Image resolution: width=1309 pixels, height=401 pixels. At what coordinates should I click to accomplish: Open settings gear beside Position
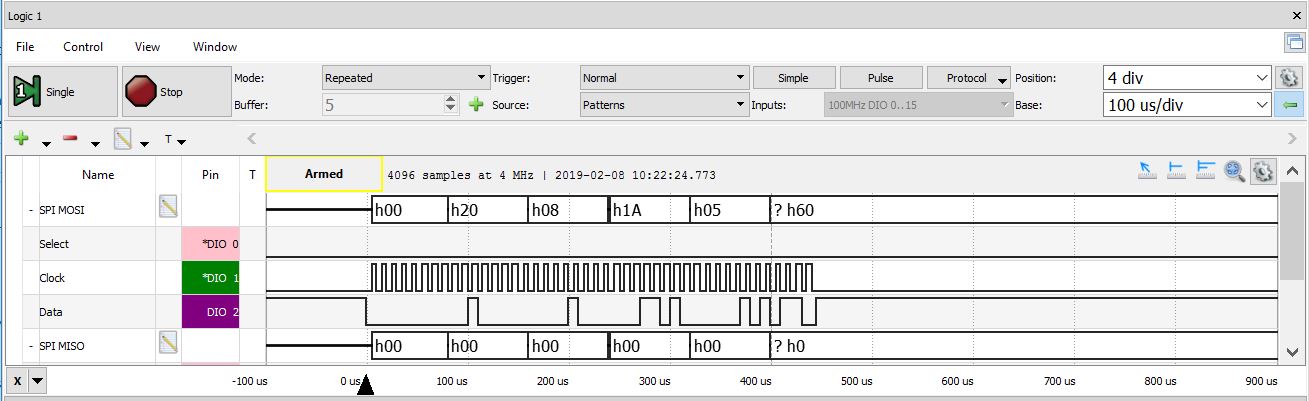[1288, 78]
